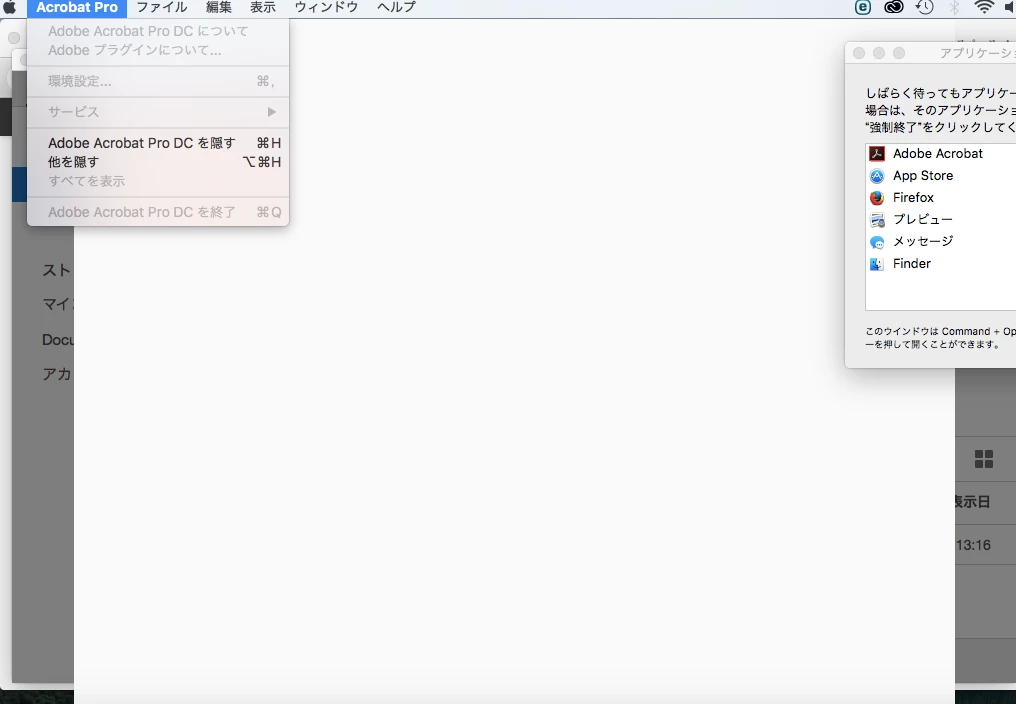Click the Adobe Acrobat app icon
1016x704 pixels.
pos(877,154)
